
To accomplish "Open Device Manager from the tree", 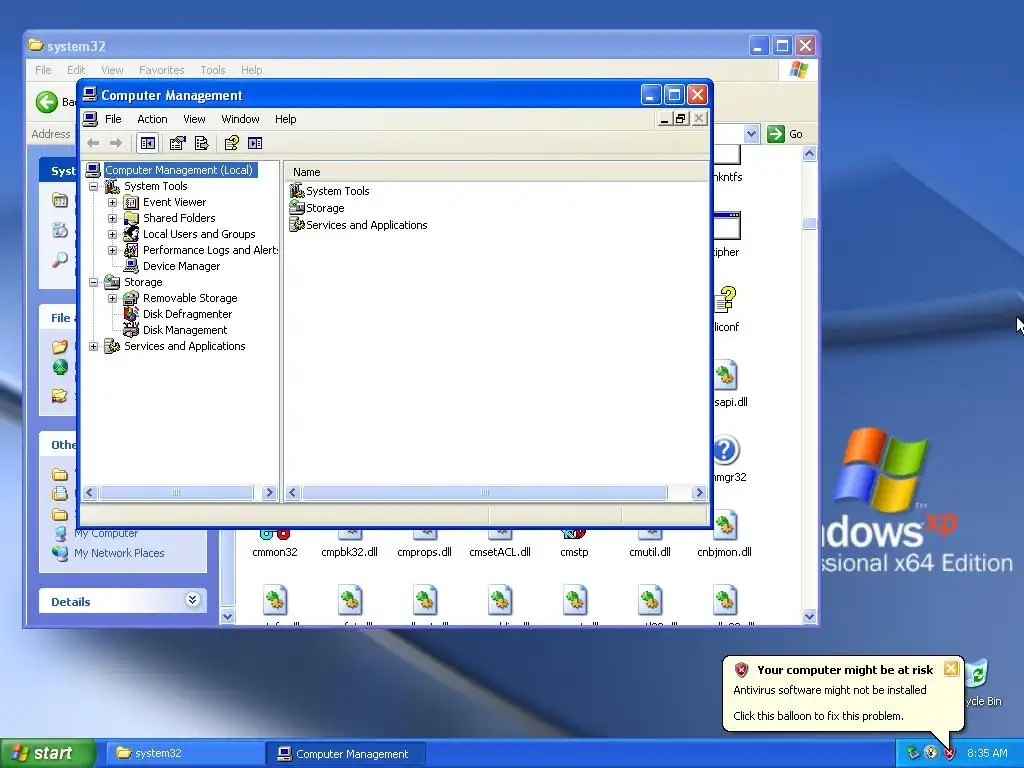I will pyautogui.click(x=182, y=266).
